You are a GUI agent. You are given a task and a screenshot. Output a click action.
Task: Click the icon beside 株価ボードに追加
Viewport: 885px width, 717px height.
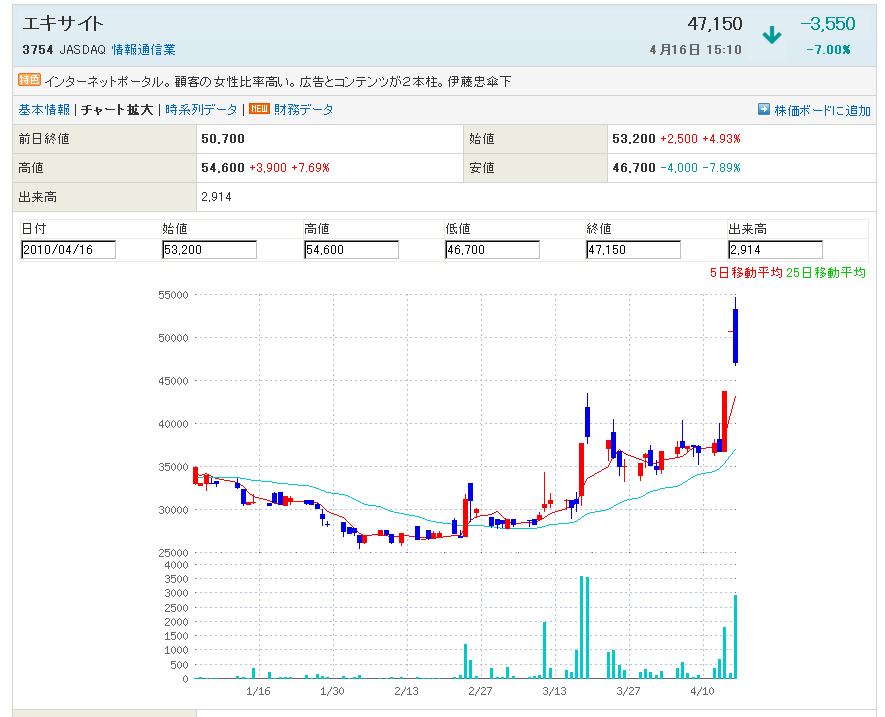click(764, 110)
